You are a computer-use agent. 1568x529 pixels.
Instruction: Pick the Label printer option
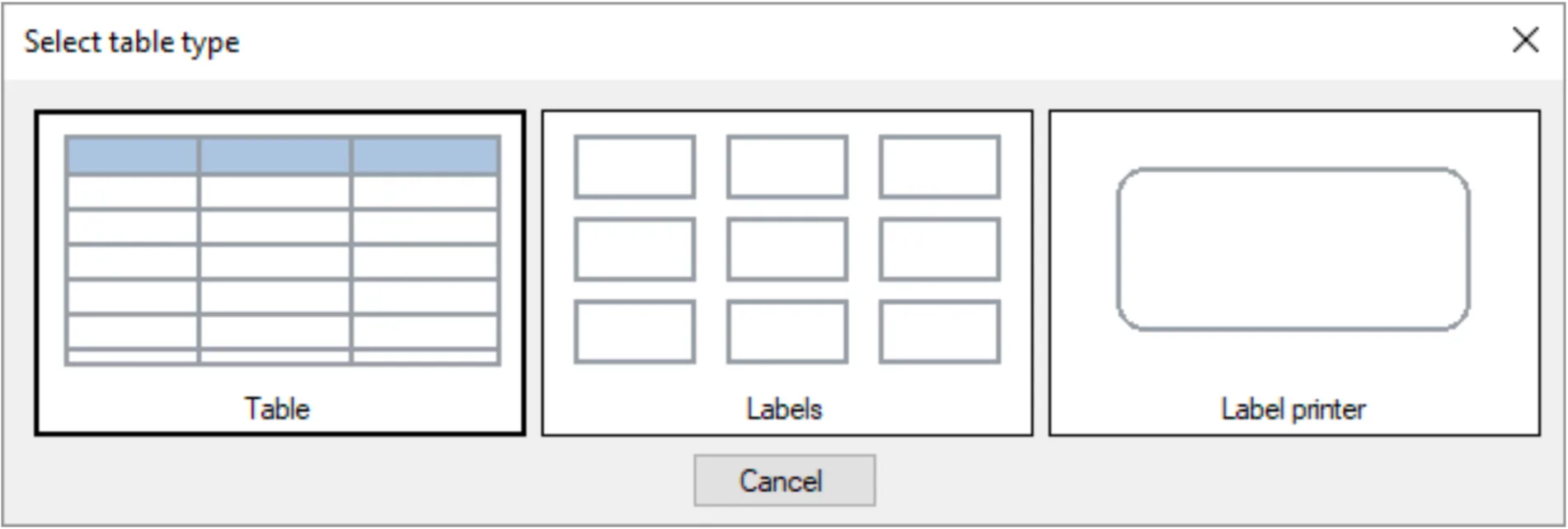(x=1293, y=272)
